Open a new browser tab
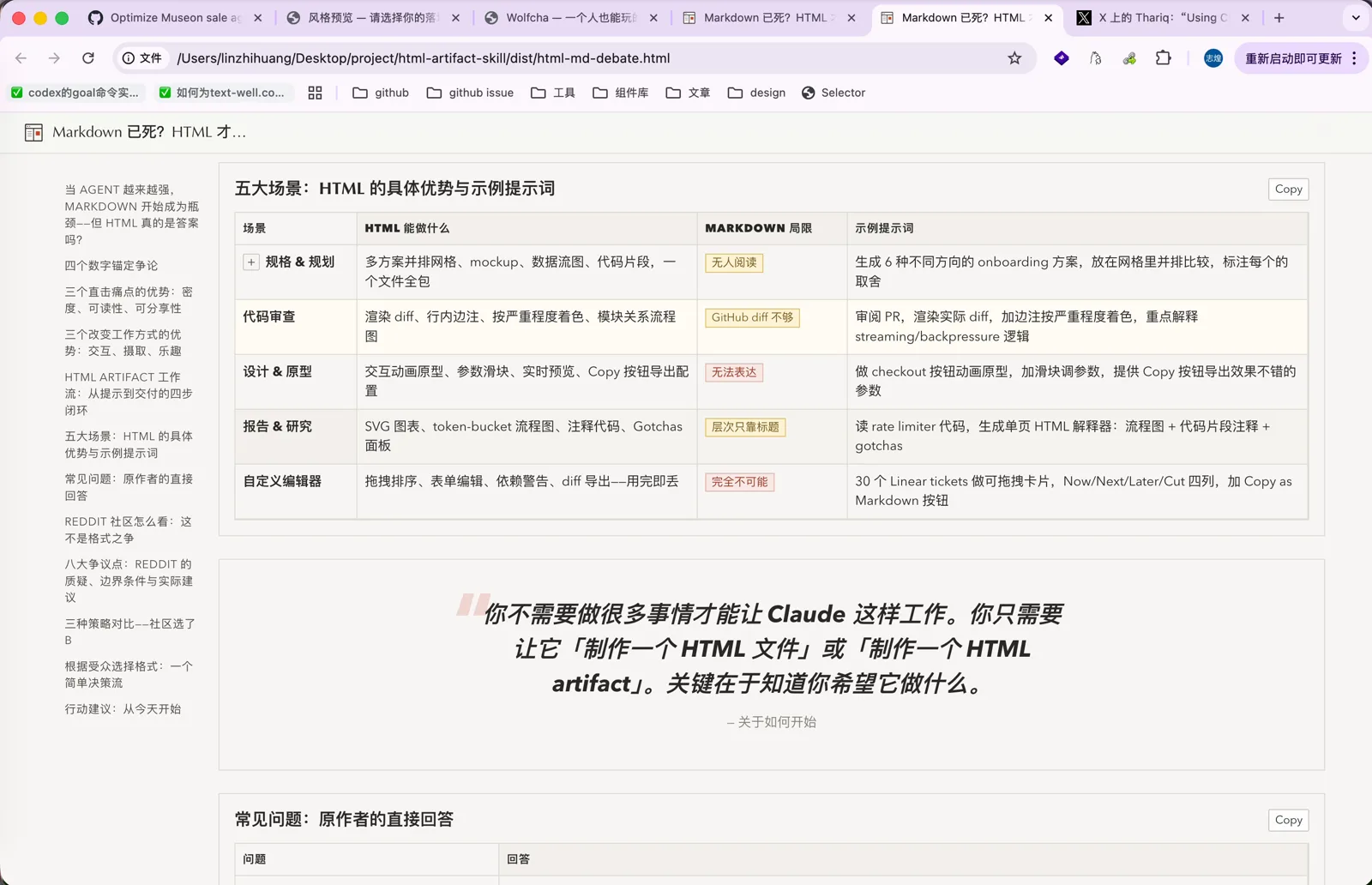The height and width of the screenshot is (885, 1372). (1279, 17)
